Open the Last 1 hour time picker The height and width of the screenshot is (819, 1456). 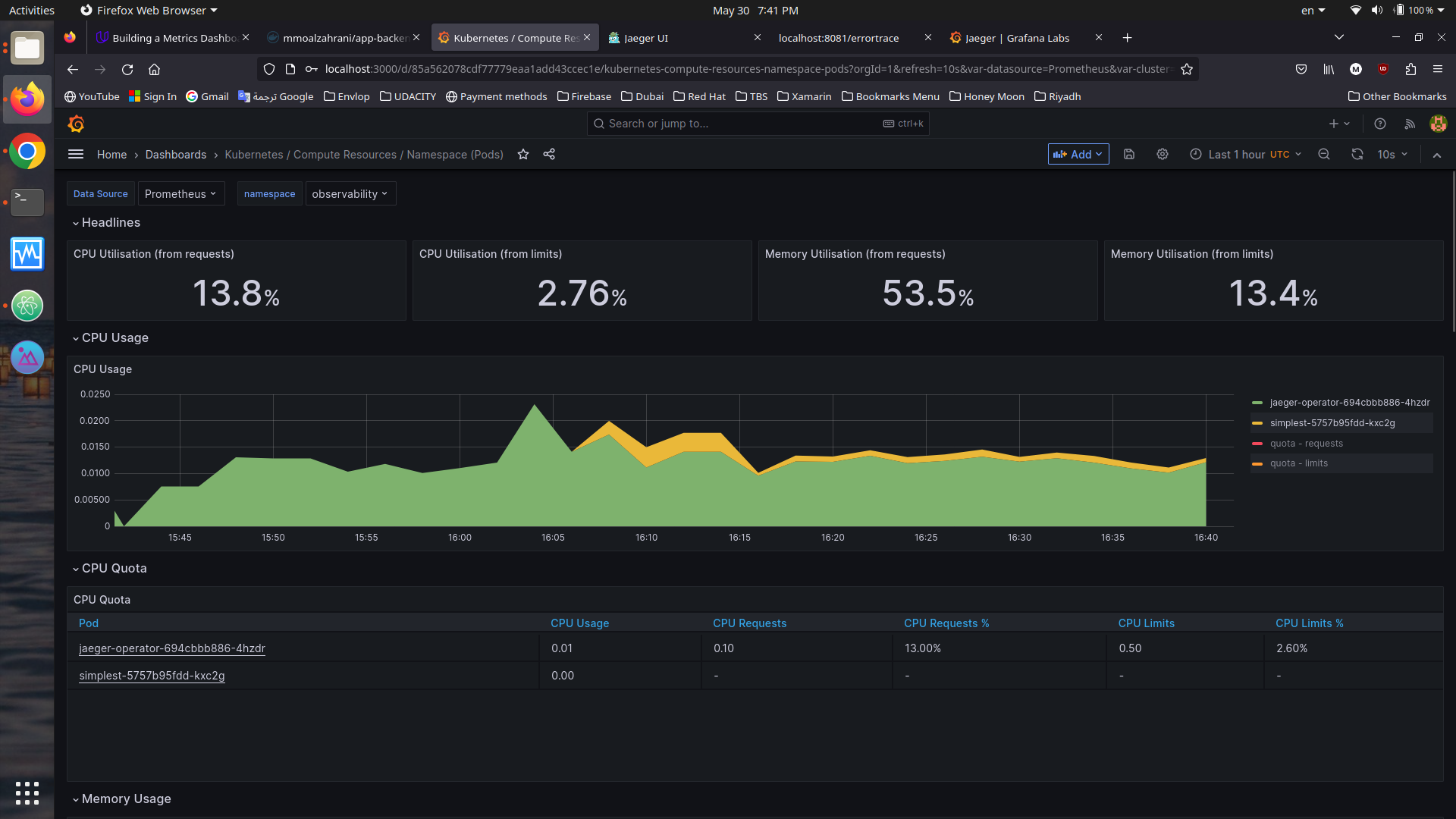tap(1244, 154)
